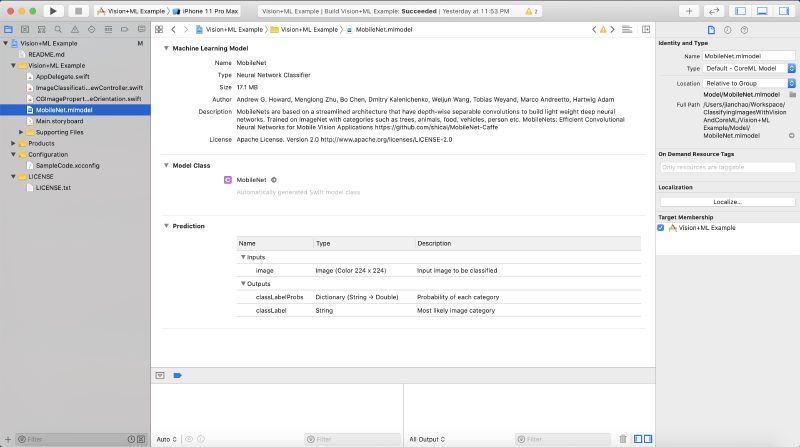Open the MobileNet model class link
800x447 pixels.
(x=251, y=180)
